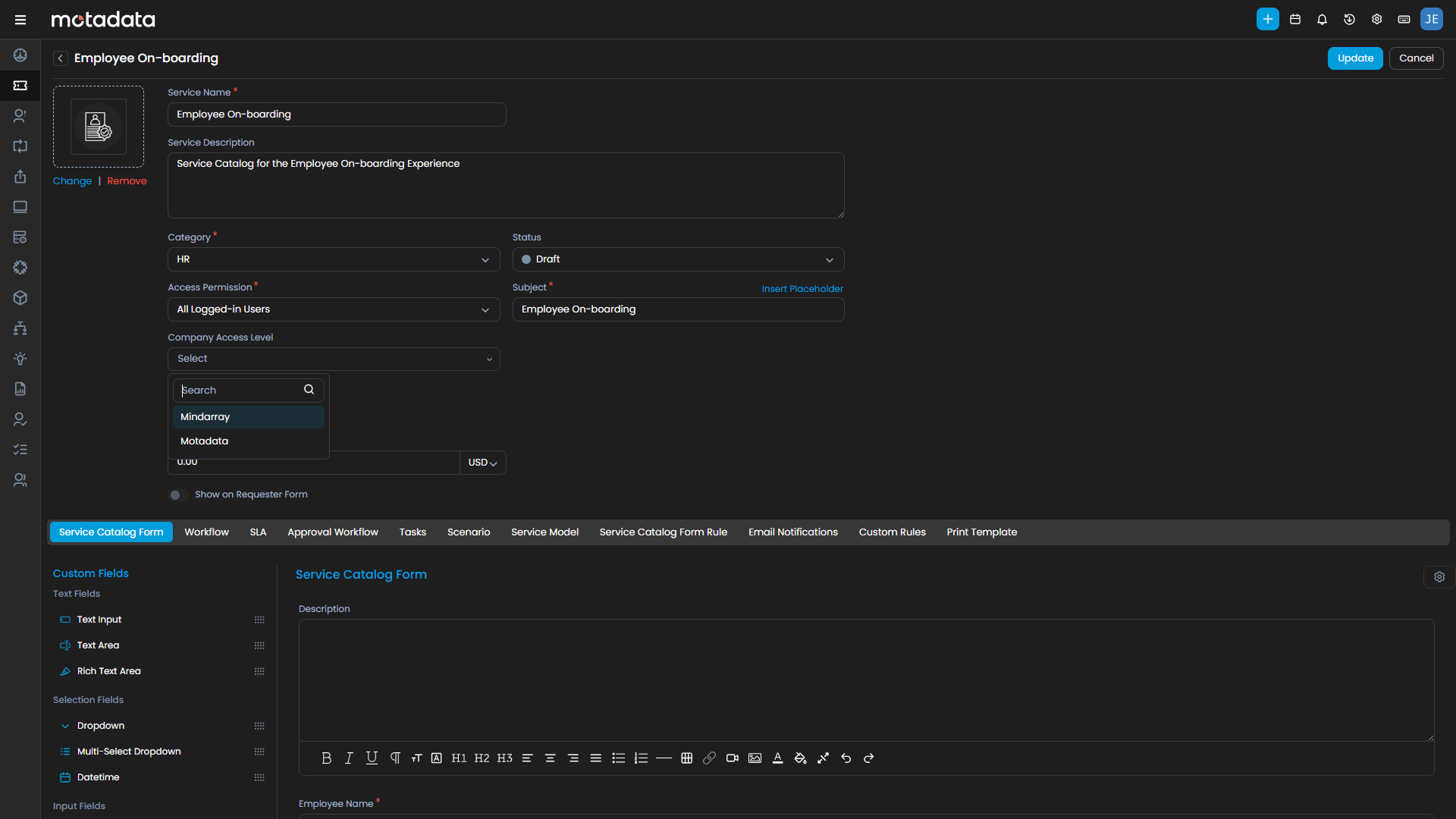1456x819 pixels.
Task: Click the blue plus icon to create new
Action: (x=1267, y=19)
